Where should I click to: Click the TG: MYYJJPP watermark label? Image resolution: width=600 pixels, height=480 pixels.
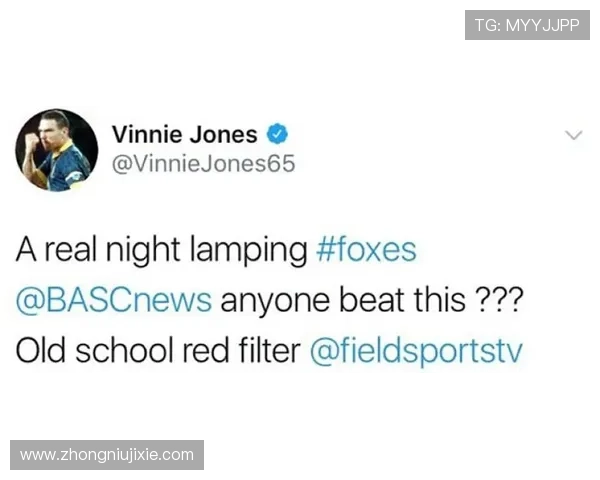coord(527,25)
